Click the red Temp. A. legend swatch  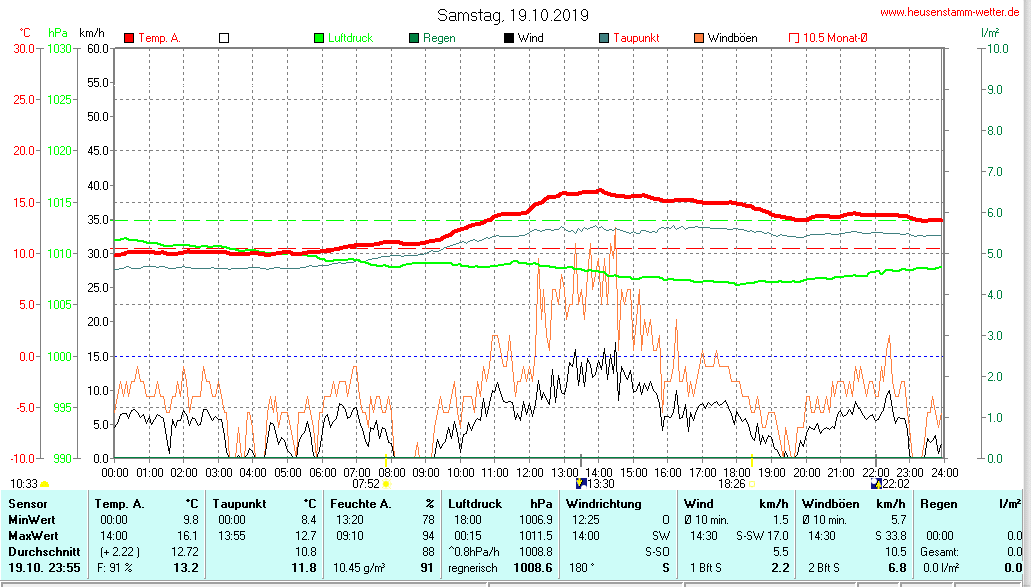129,38
